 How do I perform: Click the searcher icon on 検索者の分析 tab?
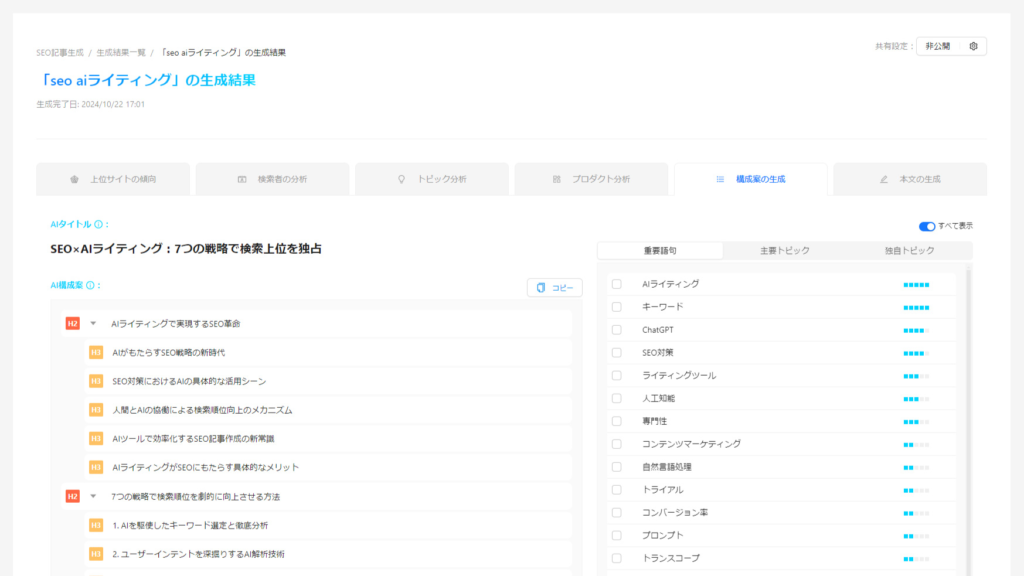tap(242, 179)
